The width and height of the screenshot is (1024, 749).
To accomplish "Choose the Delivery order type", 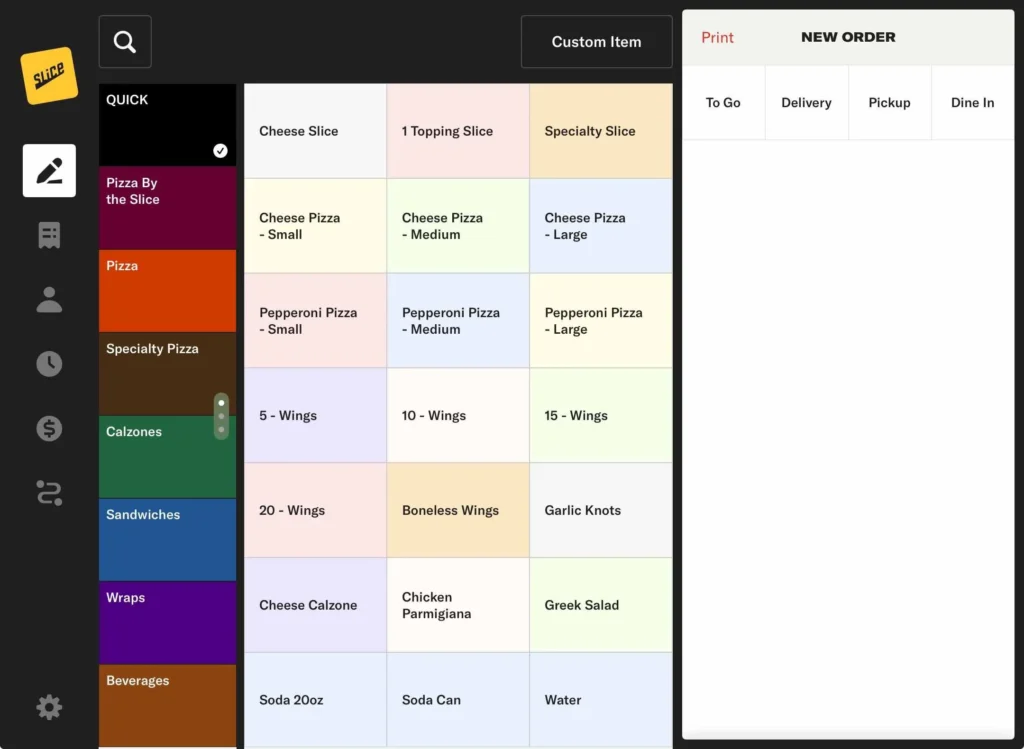I will pos(806,103).
